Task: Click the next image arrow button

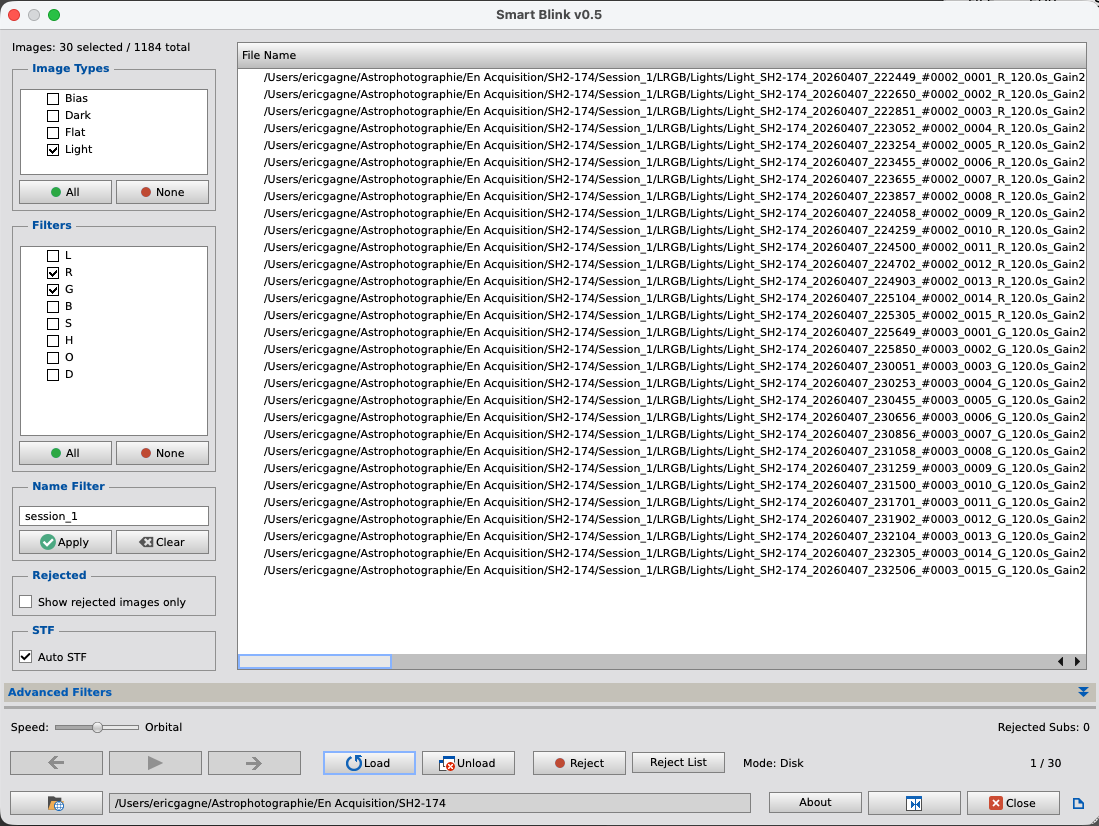Action: (254, 763)
